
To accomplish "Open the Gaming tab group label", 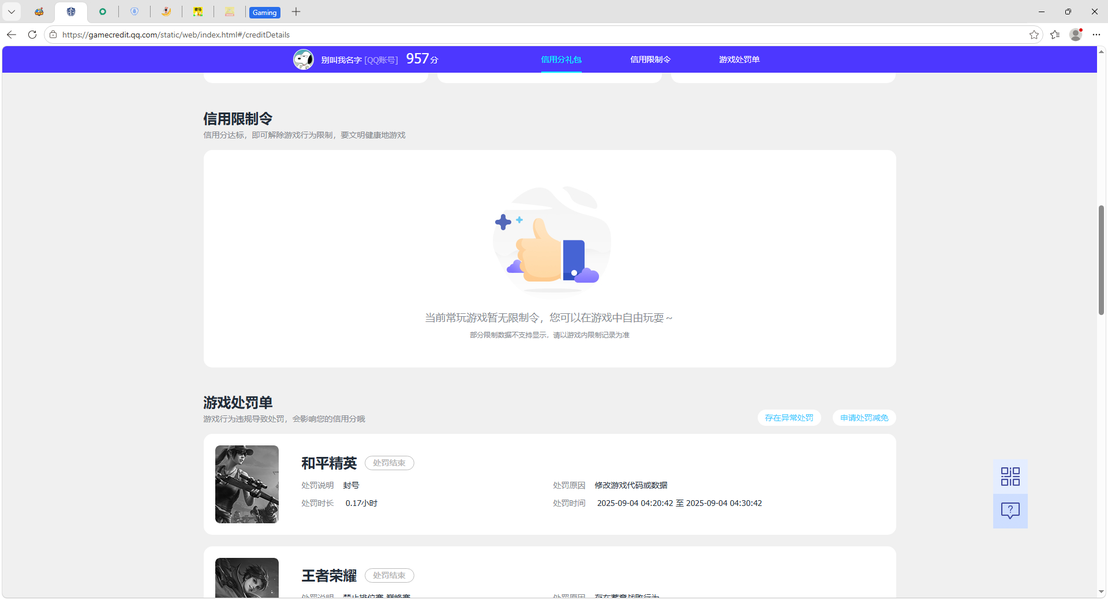I will [264, 13].
